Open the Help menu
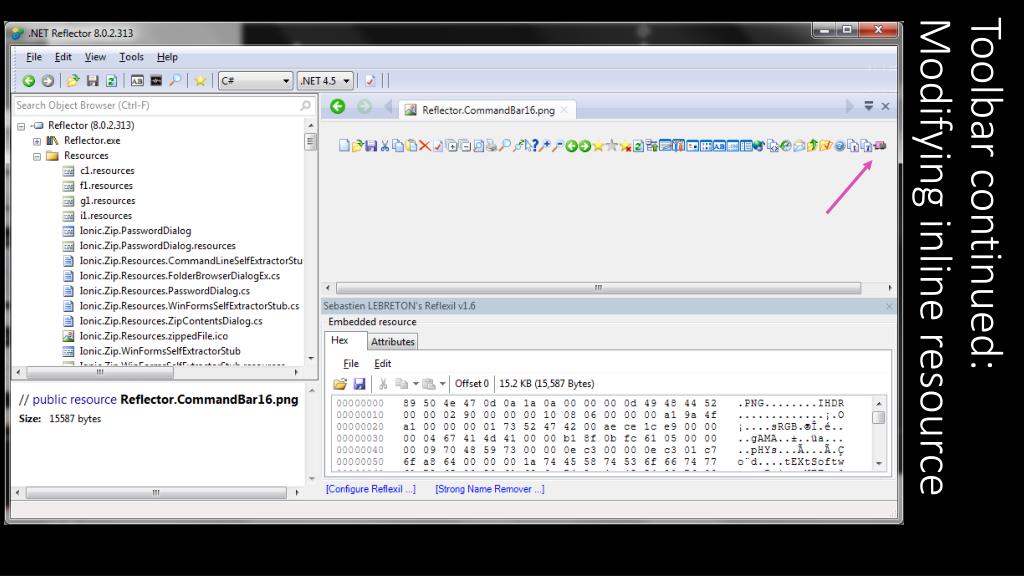 [167, 57]
